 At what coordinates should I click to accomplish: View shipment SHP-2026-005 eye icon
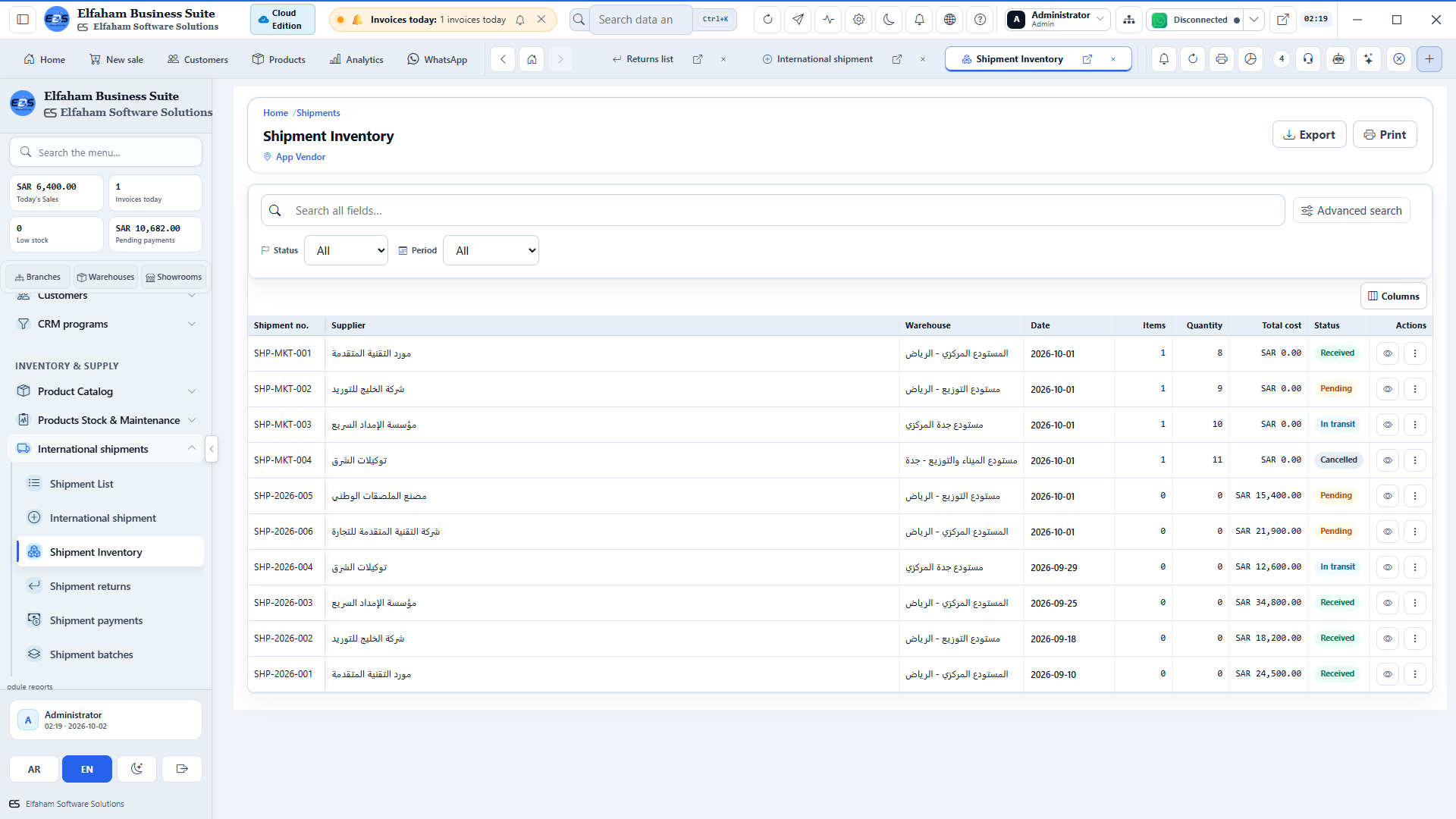point(1387,496)
